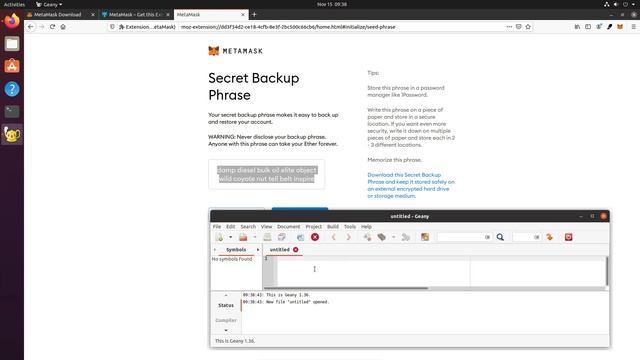Click the Save all files icon in Geany

282,237
